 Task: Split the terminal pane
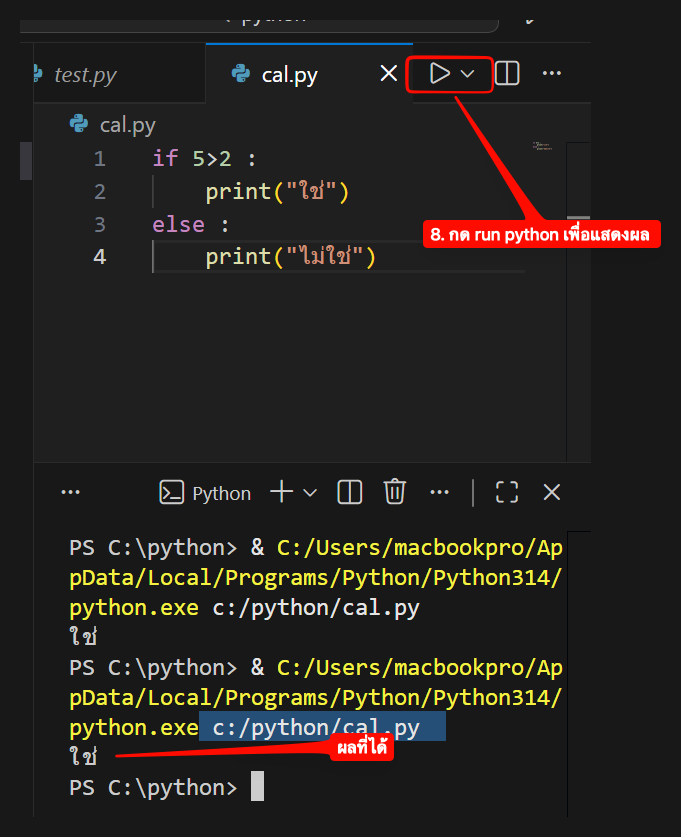(349, 492)
